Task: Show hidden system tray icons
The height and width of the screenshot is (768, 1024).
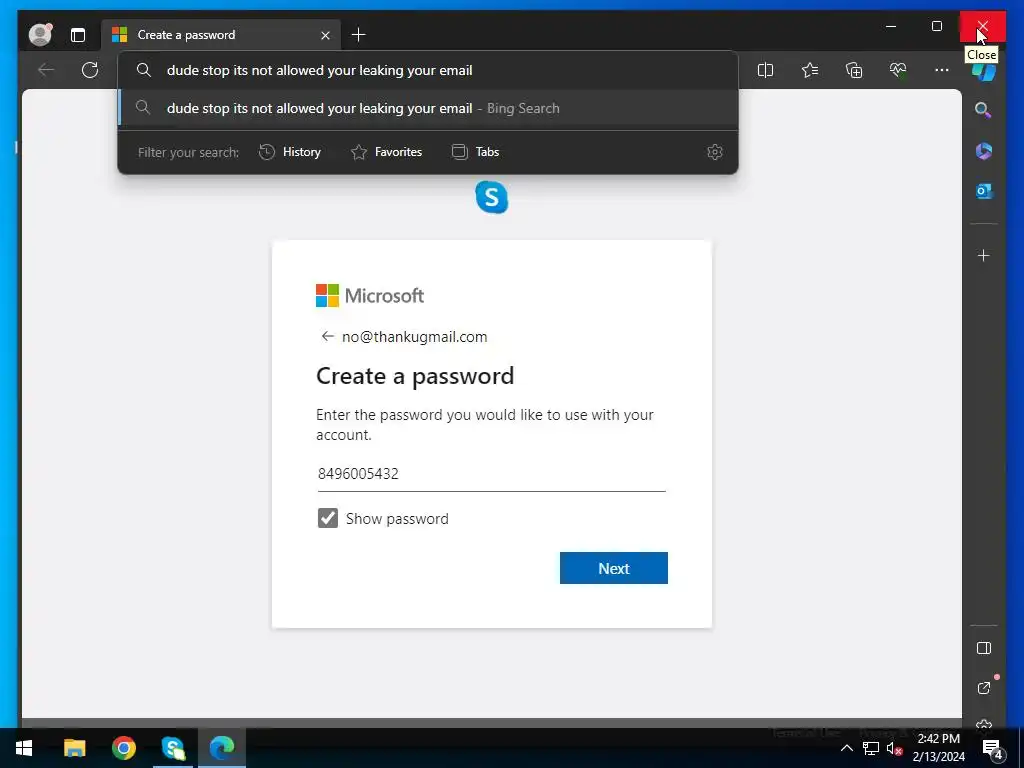Action: [846, 748]
